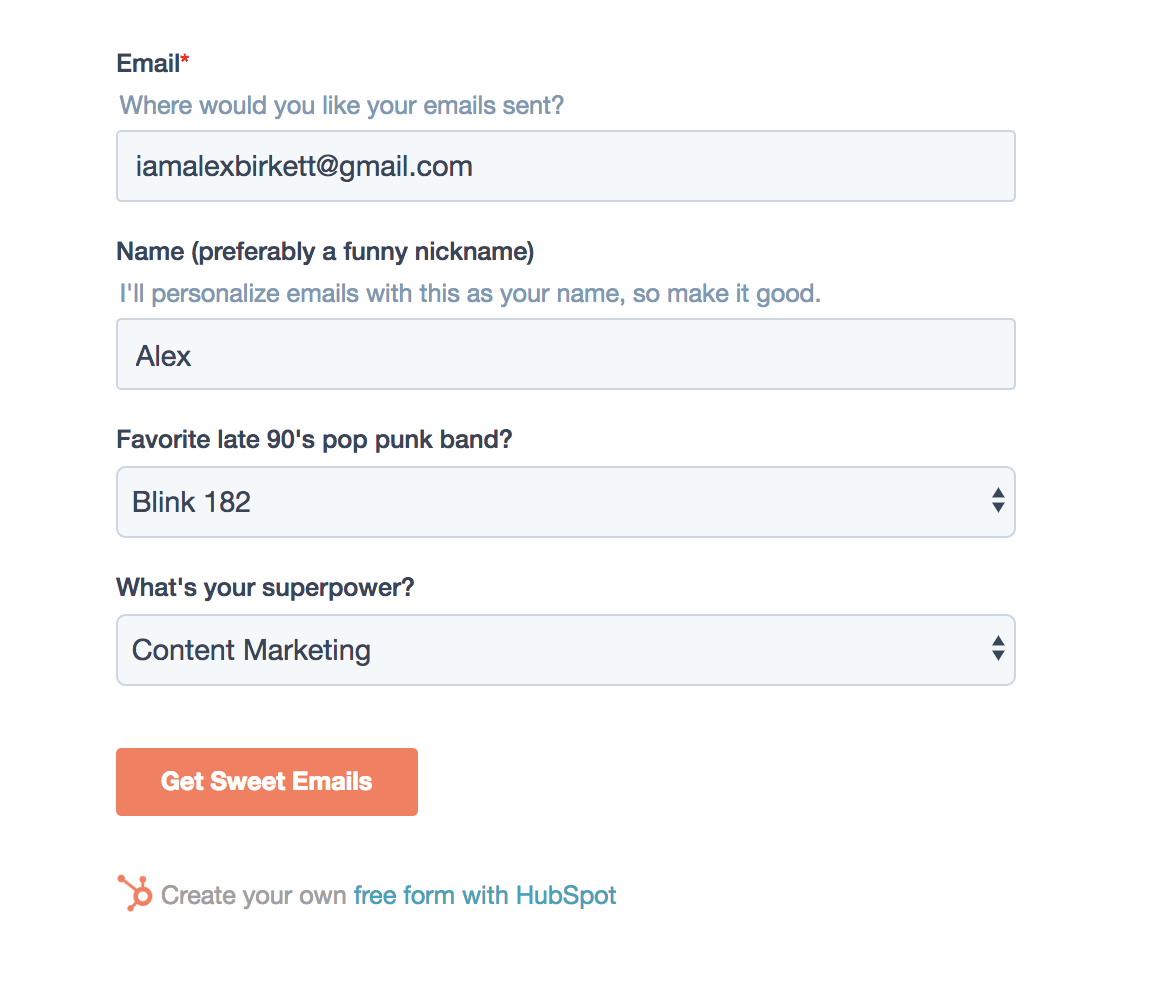Click the "Where would you like your emails sent?" hint
Image resolution: width=1150 pixels, height=986 pixels.
click(x=341, y=105)
